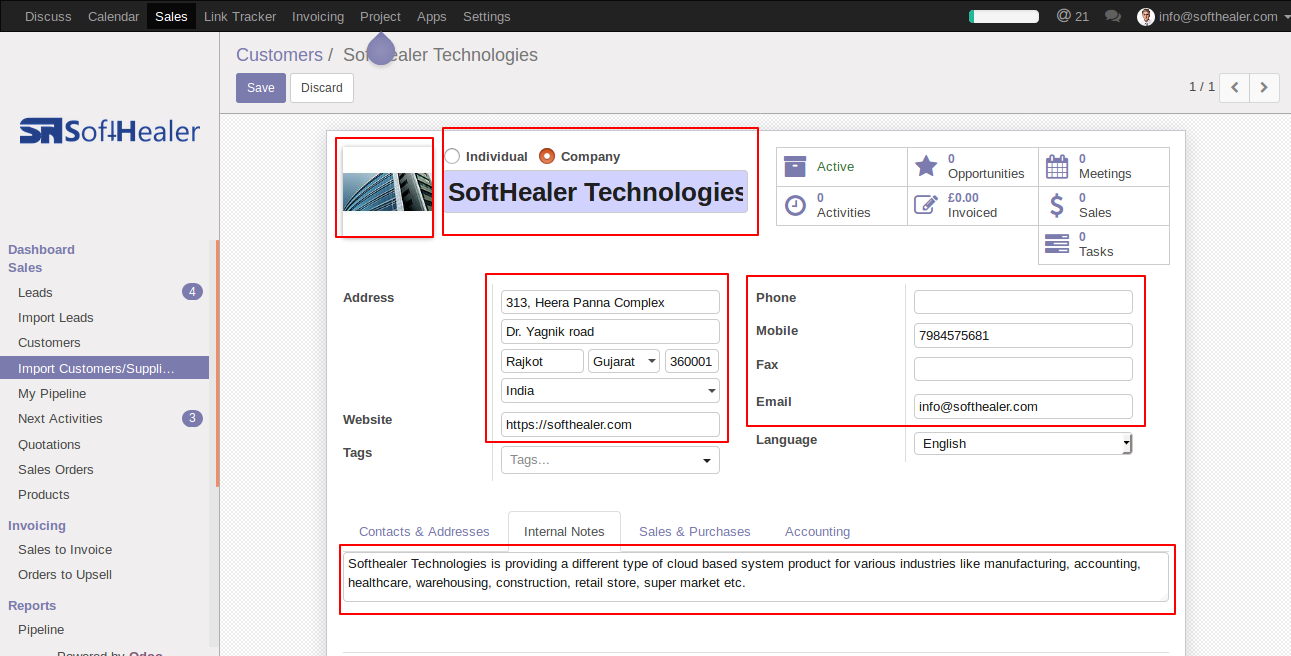Open Import Customers/Suppliers sidebar item

(105, 368)
